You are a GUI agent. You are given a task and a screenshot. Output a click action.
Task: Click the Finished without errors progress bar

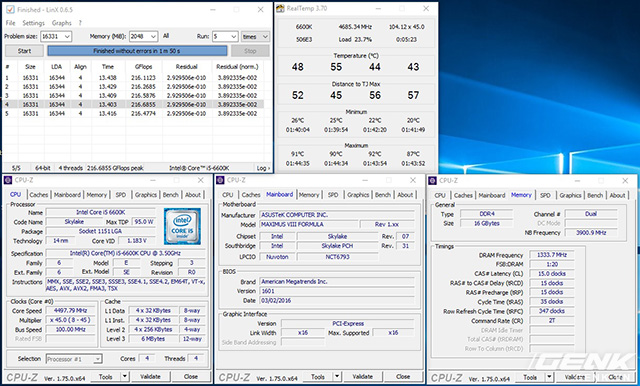137,51
